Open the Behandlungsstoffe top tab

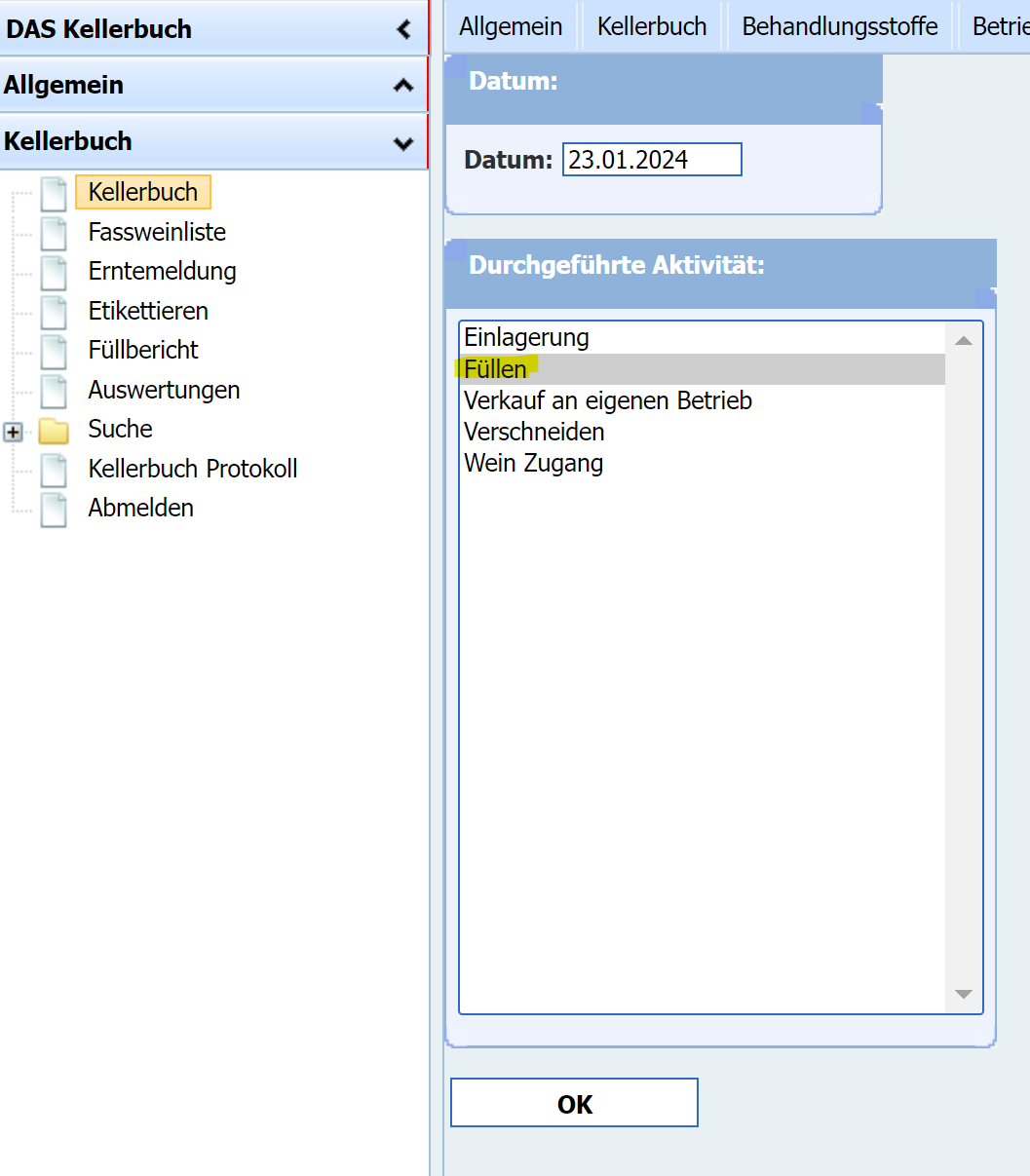839,26
